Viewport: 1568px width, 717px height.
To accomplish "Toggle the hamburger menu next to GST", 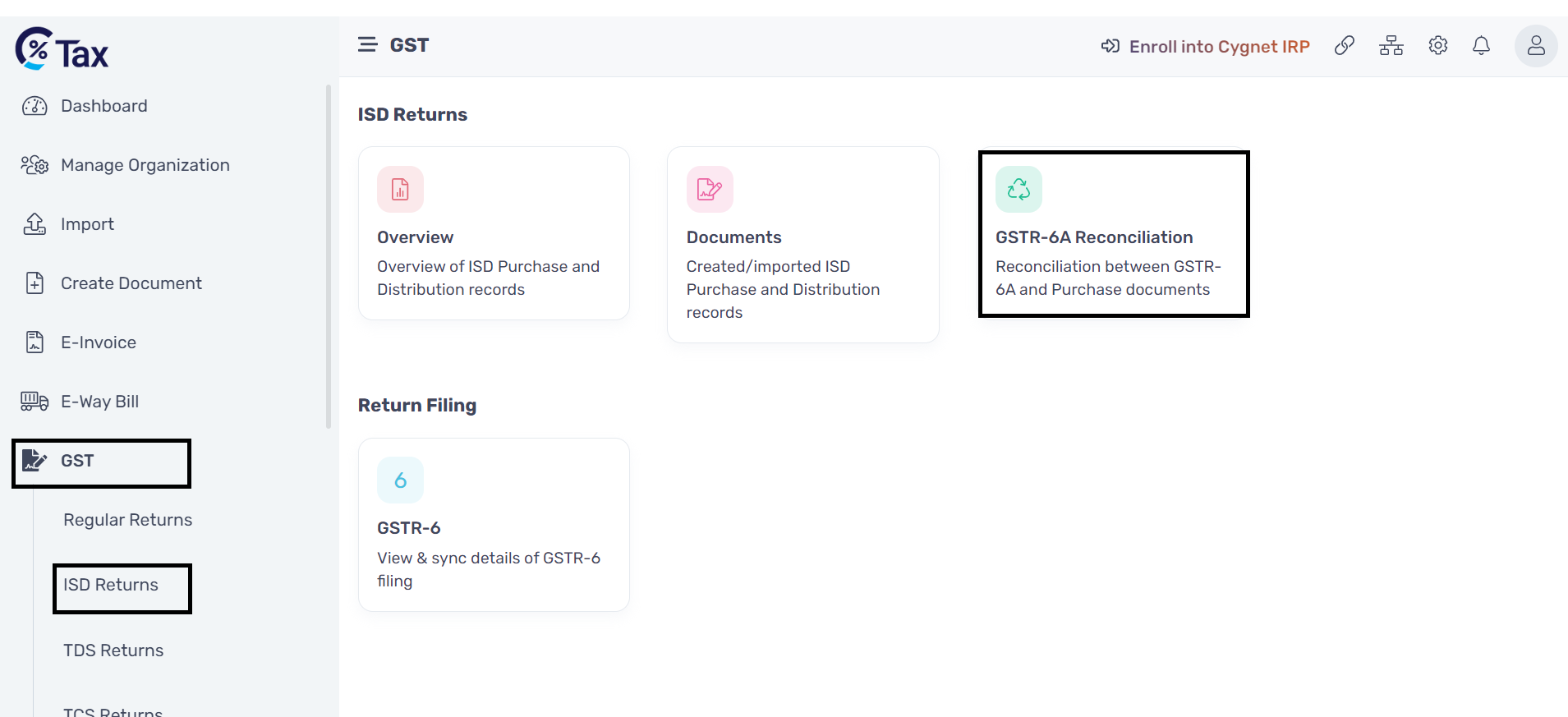I will point(367,44).
